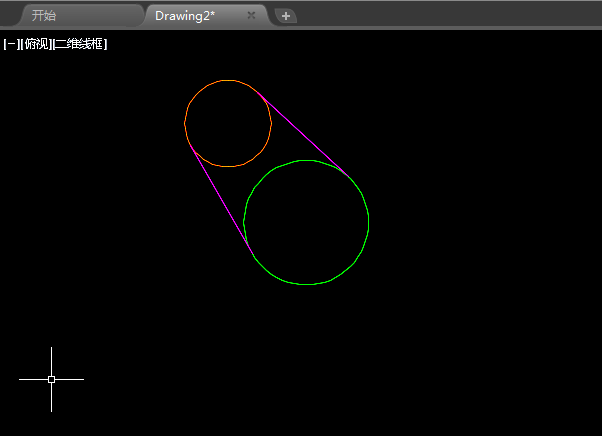Pick the leftmost point of the orange circle
Viewport: 602px width, 436px height.
[x=185, y=124]
